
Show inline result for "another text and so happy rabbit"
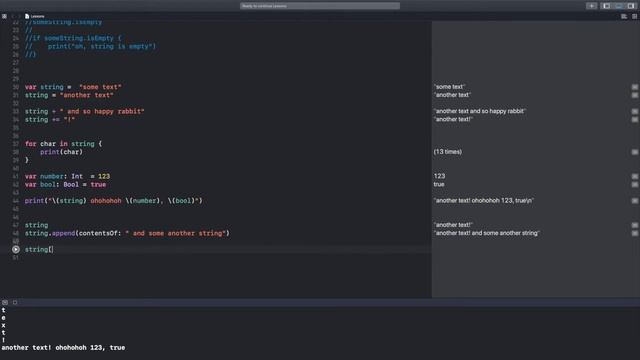click(x=635, y=111)
